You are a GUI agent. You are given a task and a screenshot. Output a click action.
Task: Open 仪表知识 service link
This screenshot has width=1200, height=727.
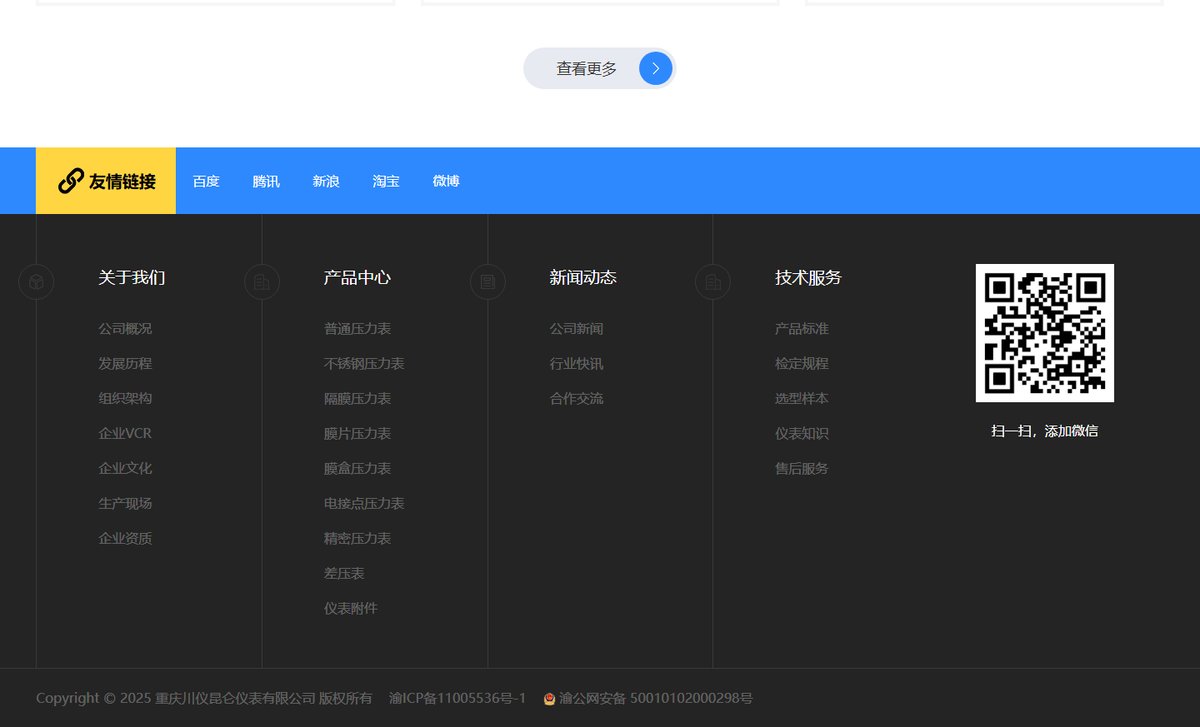point(802,433)
